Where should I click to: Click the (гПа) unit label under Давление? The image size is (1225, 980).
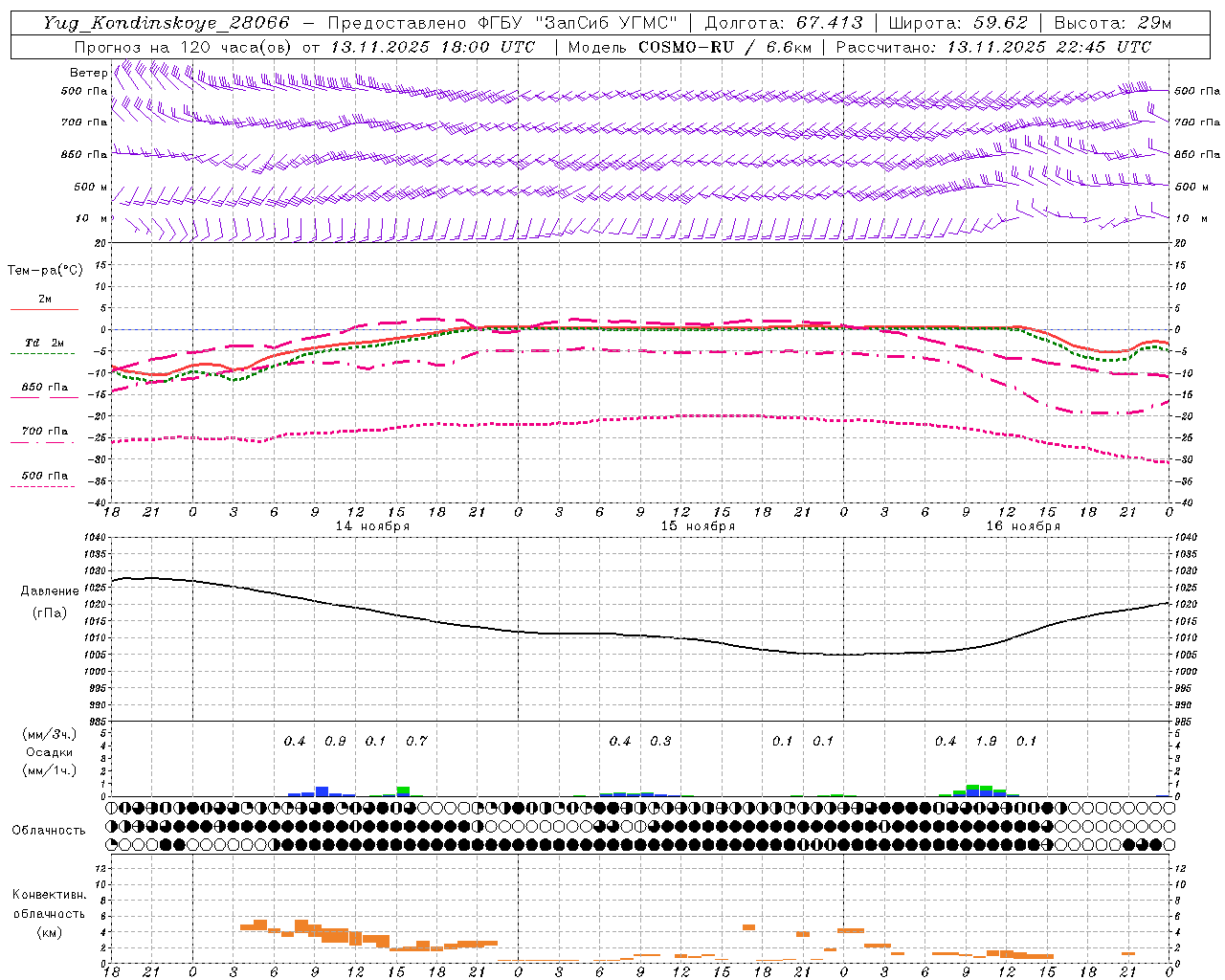(x=50, y=612)
